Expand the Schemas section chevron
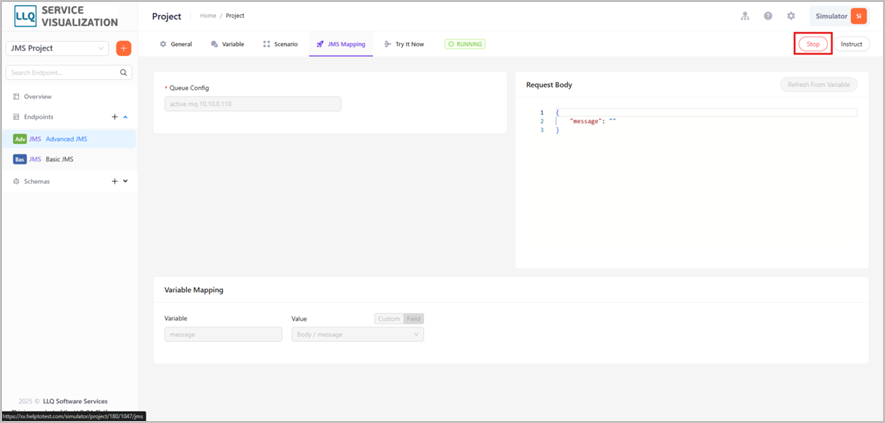The height and width of the screenshot is (423, 885). [x=125, y=182]
